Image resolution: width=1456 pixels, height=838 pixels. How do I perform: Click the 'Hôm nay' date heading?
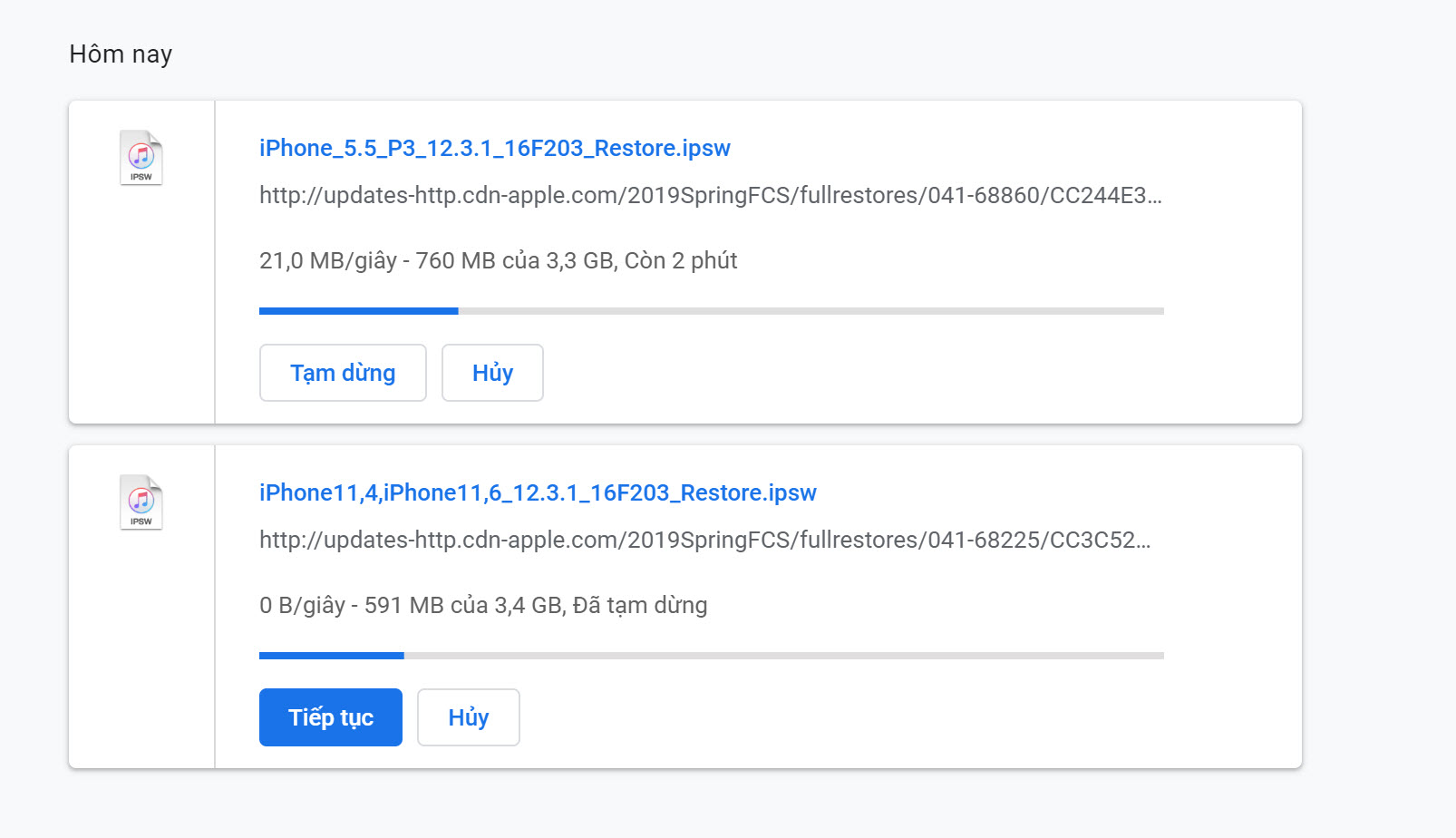[121, 54]
